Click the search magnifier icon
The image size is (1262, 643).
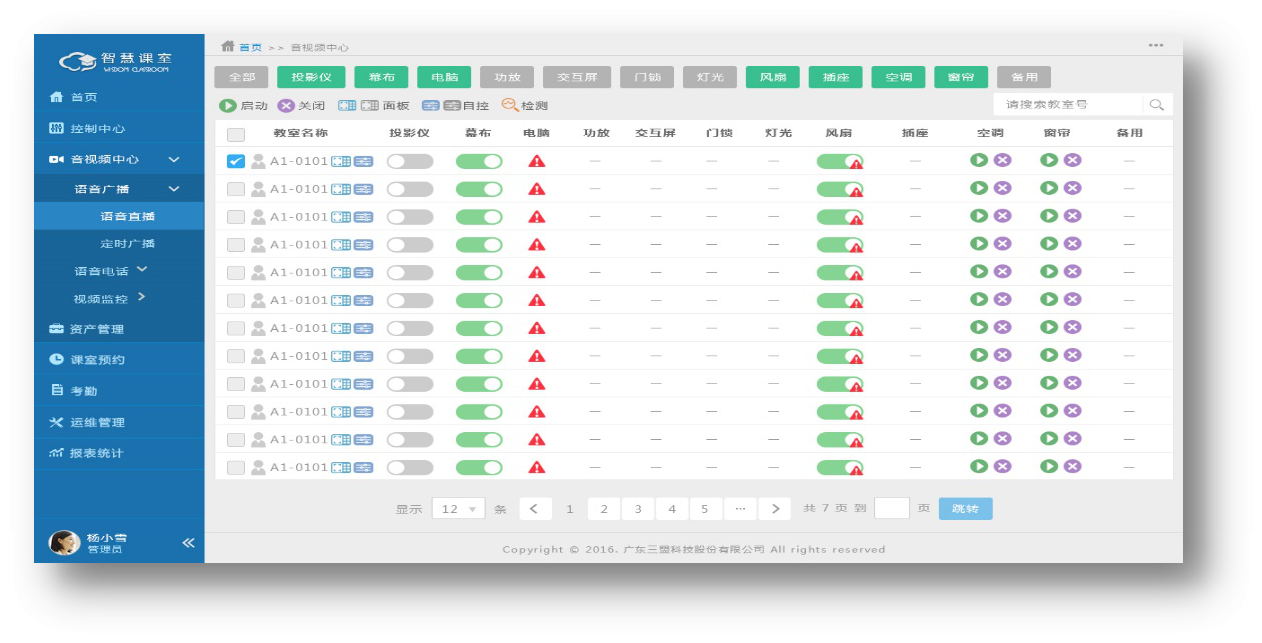(x=1157, y=105)
